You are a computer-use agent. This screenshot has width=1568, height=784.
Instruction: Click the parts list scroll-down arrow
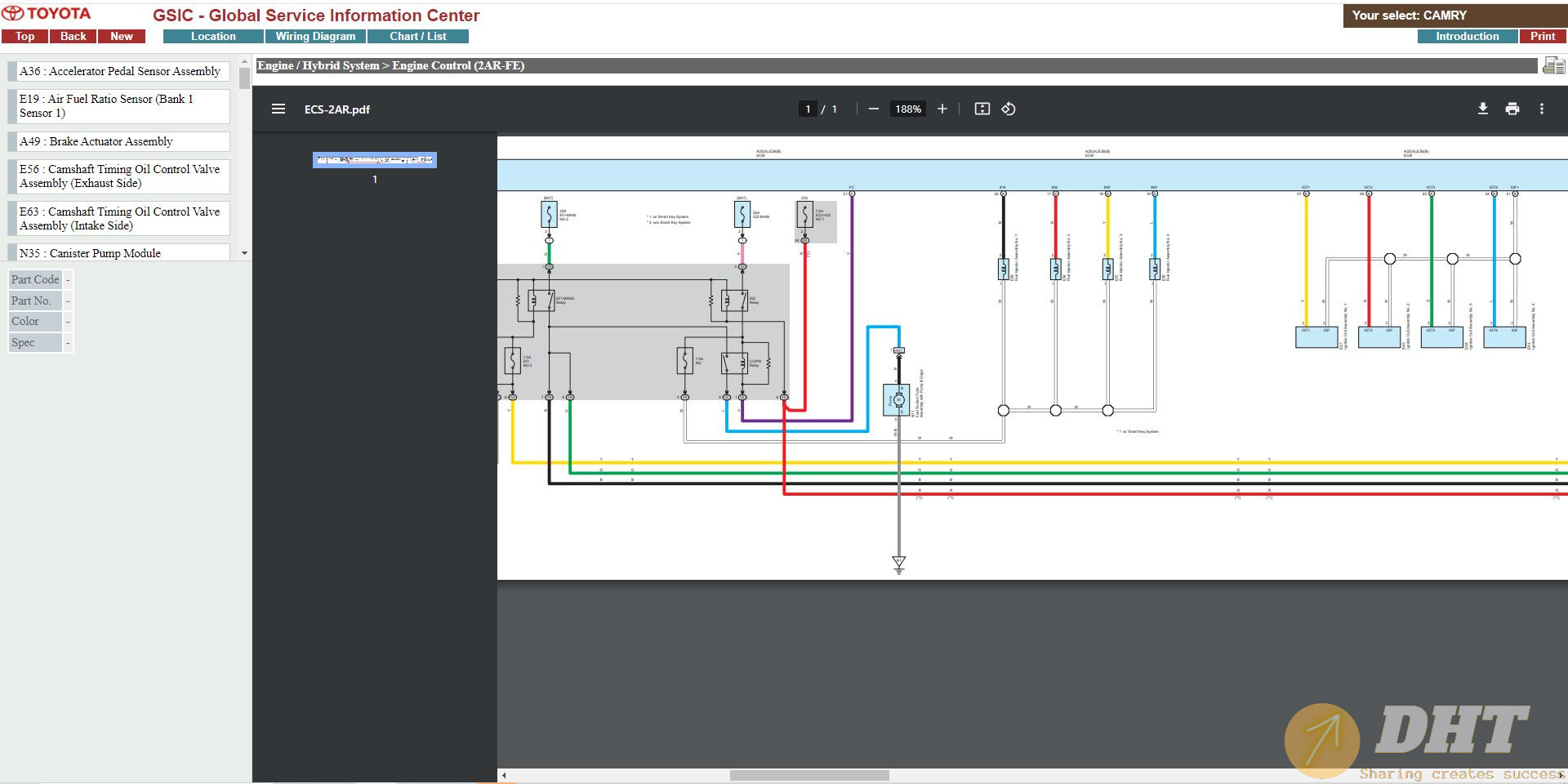244,254
